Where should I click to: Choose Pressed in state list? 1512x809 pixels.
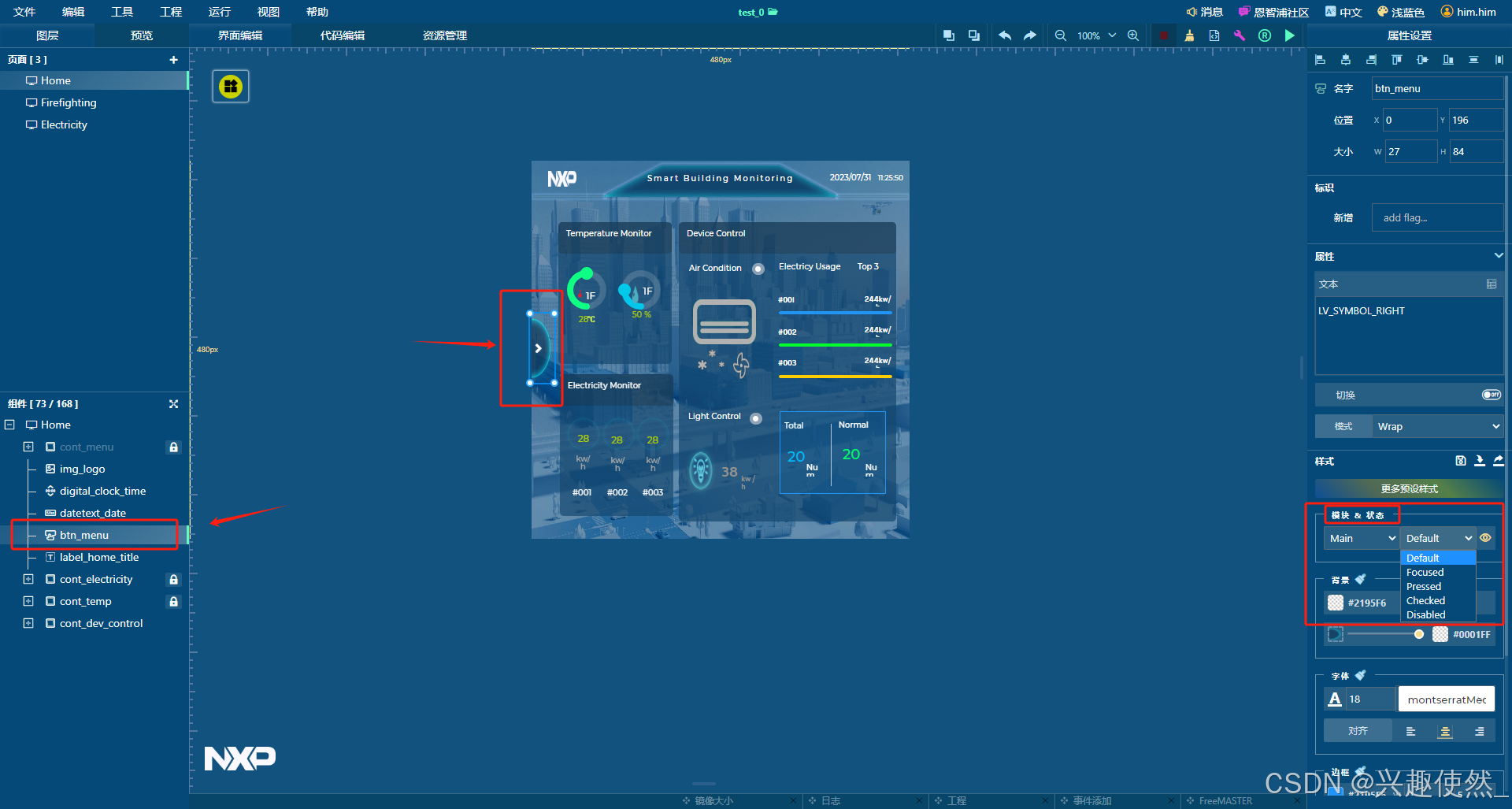[x=1438, y=586]
